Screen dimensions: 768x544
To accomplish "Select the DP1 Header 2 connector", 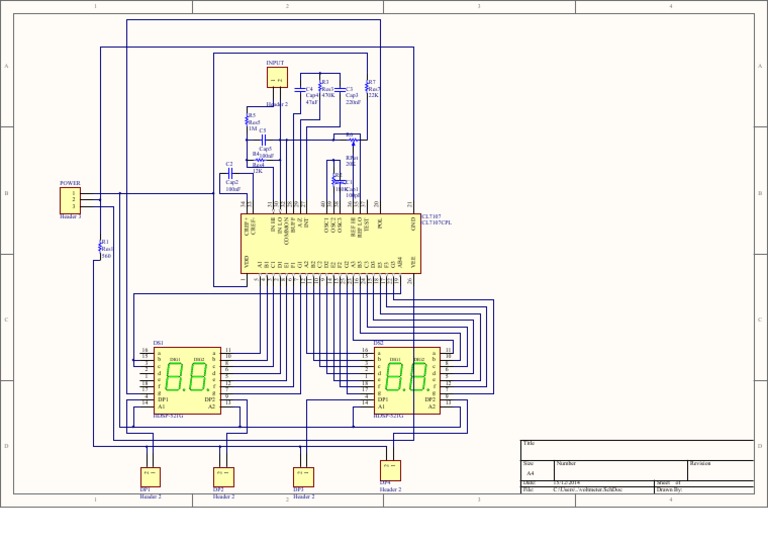I will (x=150, y=477).
